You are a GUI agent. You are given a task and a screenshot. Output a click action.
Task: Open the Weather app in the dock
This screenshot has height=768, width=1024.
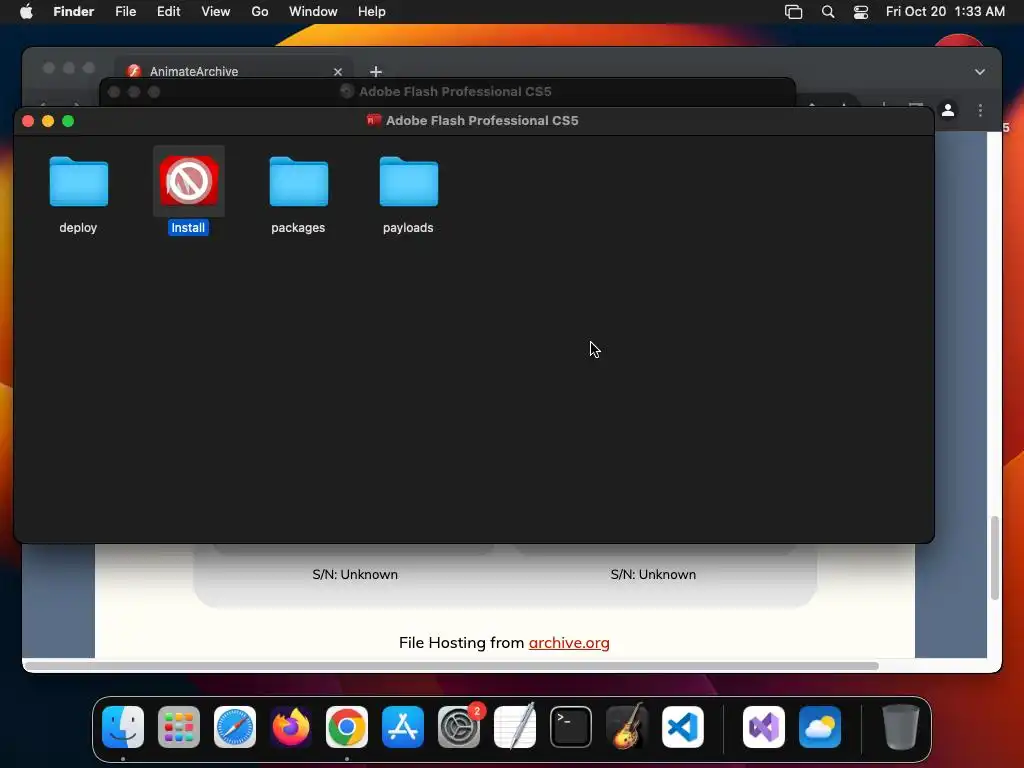coord(820,727)
